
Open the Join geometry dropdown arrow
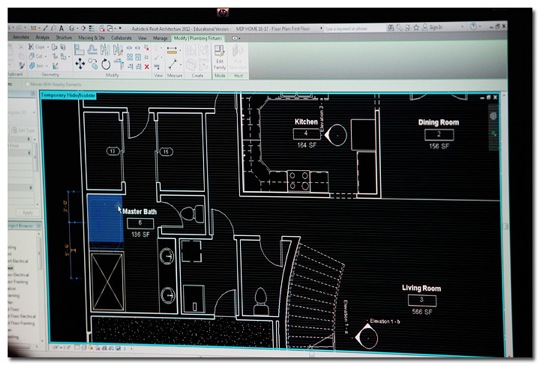(x=47, y=65)
